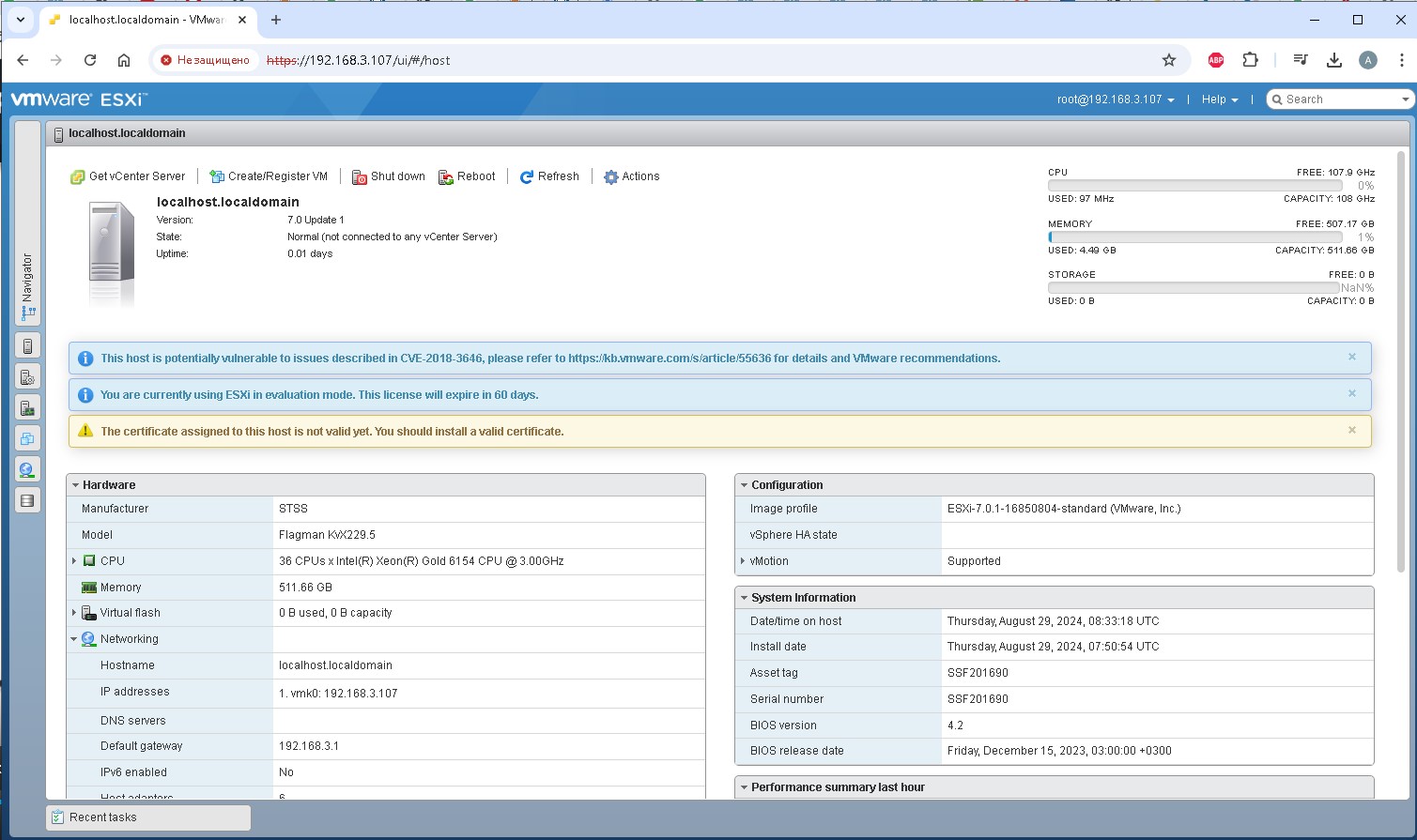
Task: Collapse Performance summary last hour panel
Action: 744,787
